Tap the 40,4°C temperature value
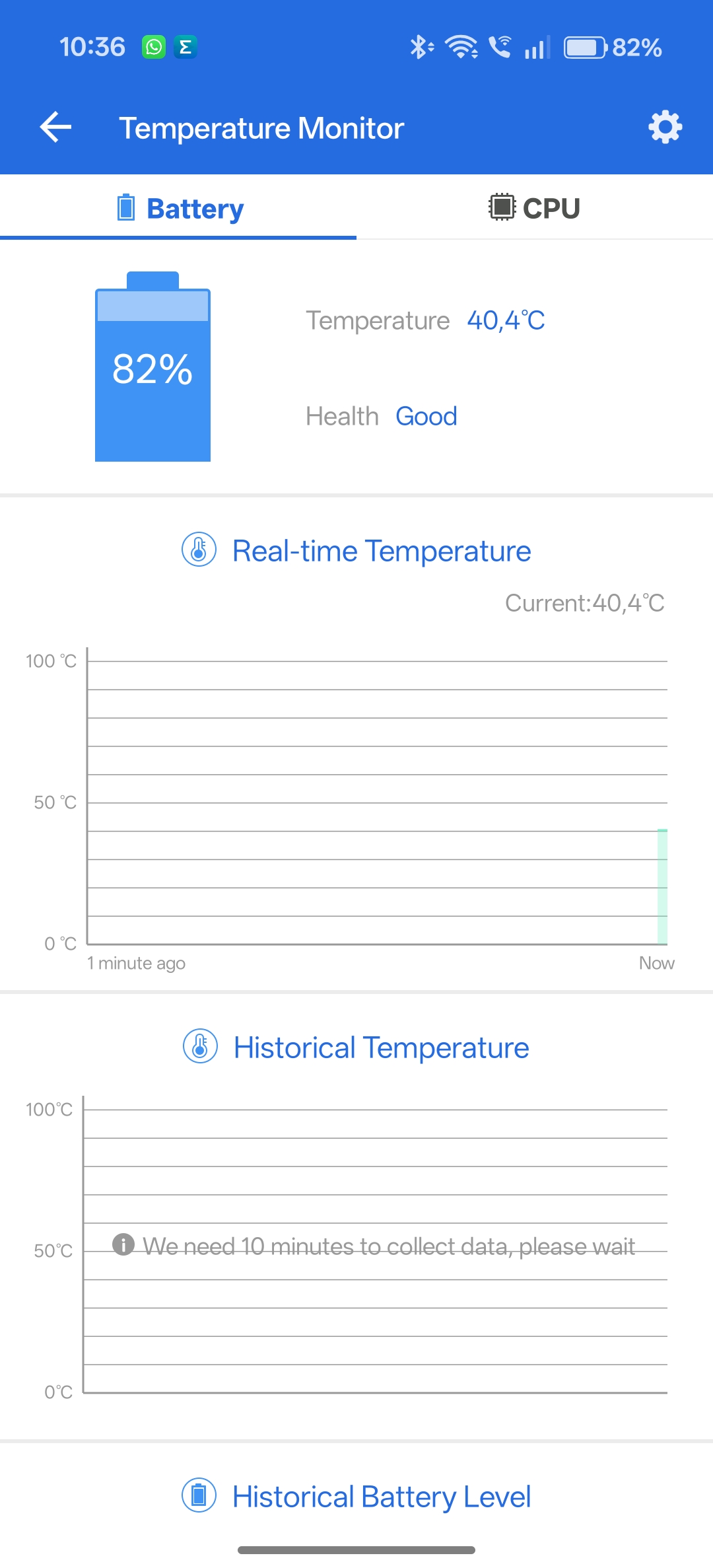The image size is (713, 1568). (x=506, y=321)
